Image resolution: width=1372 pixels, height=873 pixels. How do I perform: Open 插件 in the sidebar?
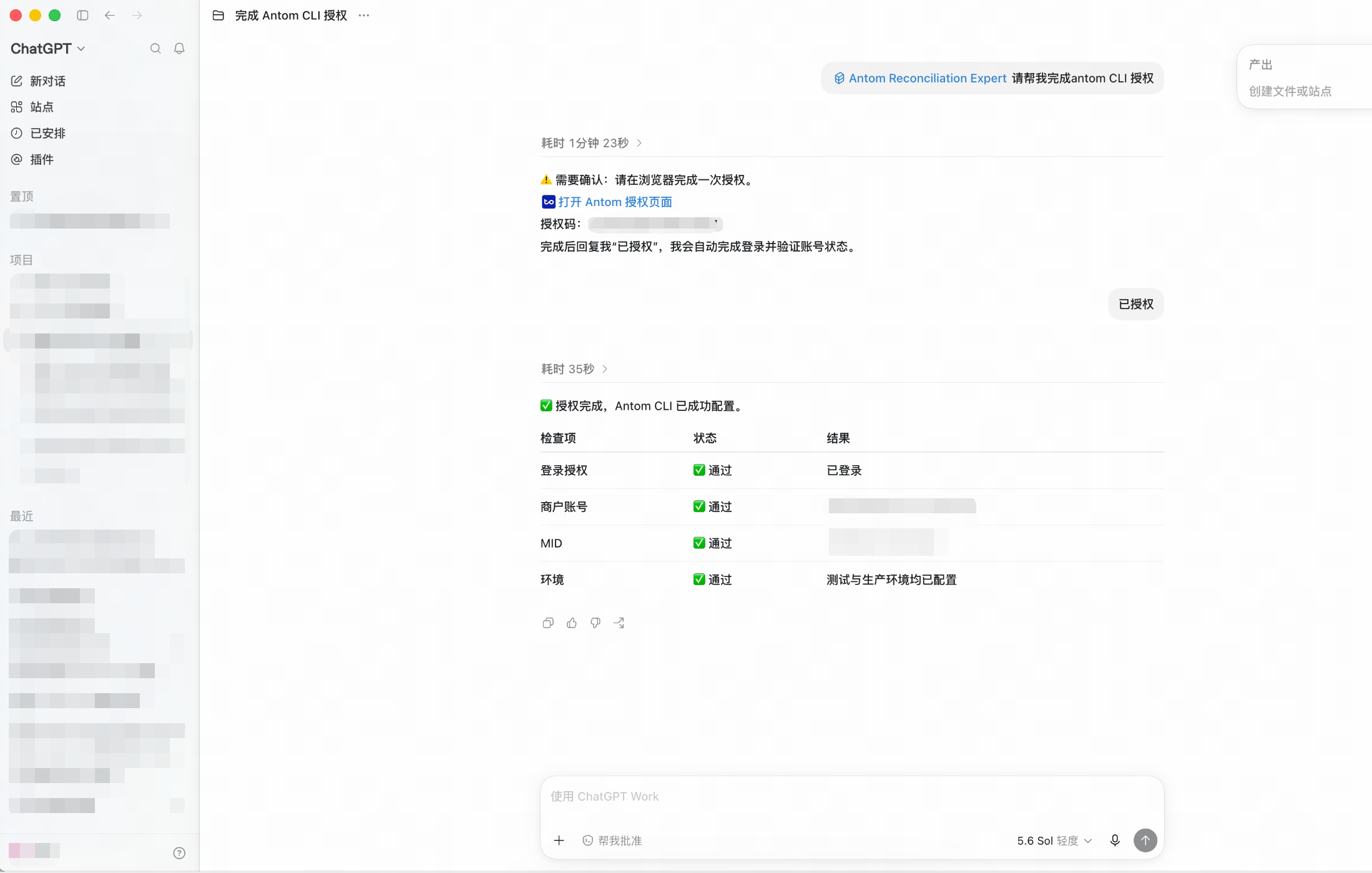(32, 160)
